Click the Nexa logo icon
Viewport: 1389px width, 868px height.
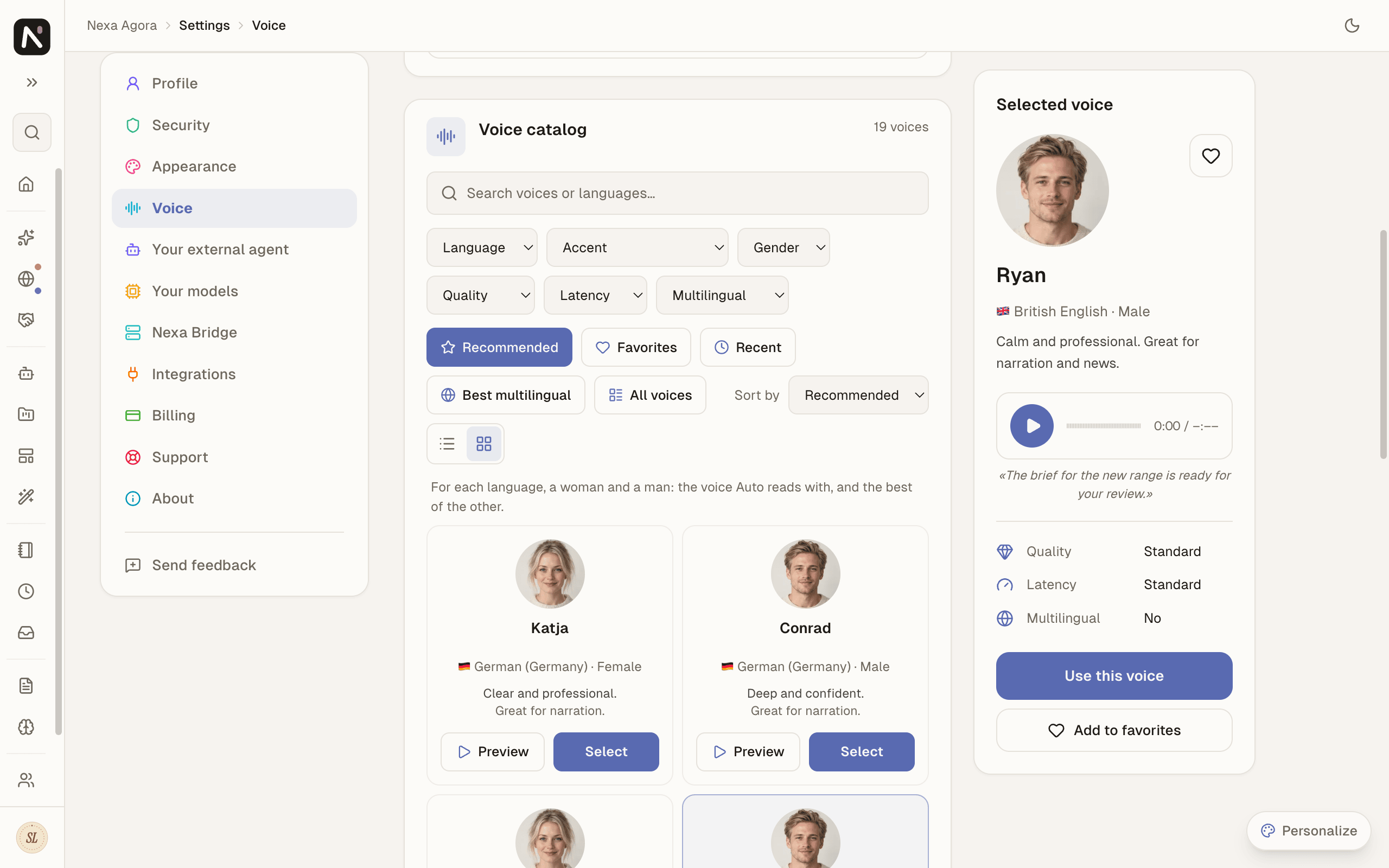click(31, 37)
